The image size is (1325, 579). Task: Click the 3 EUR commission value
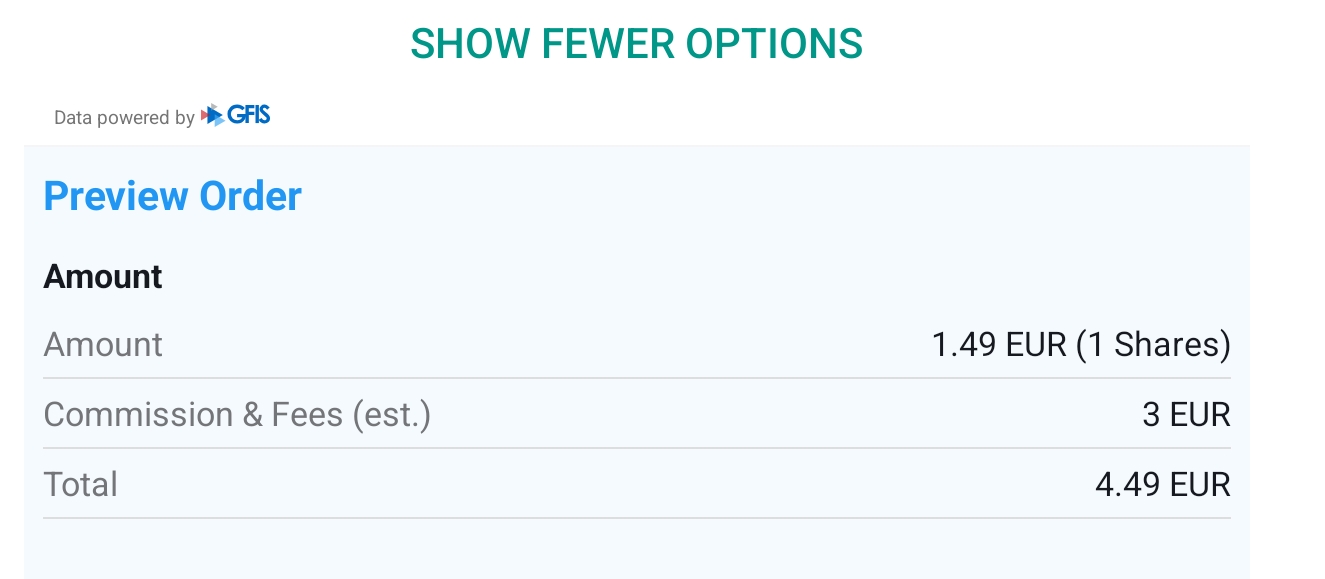[1186, 414]
